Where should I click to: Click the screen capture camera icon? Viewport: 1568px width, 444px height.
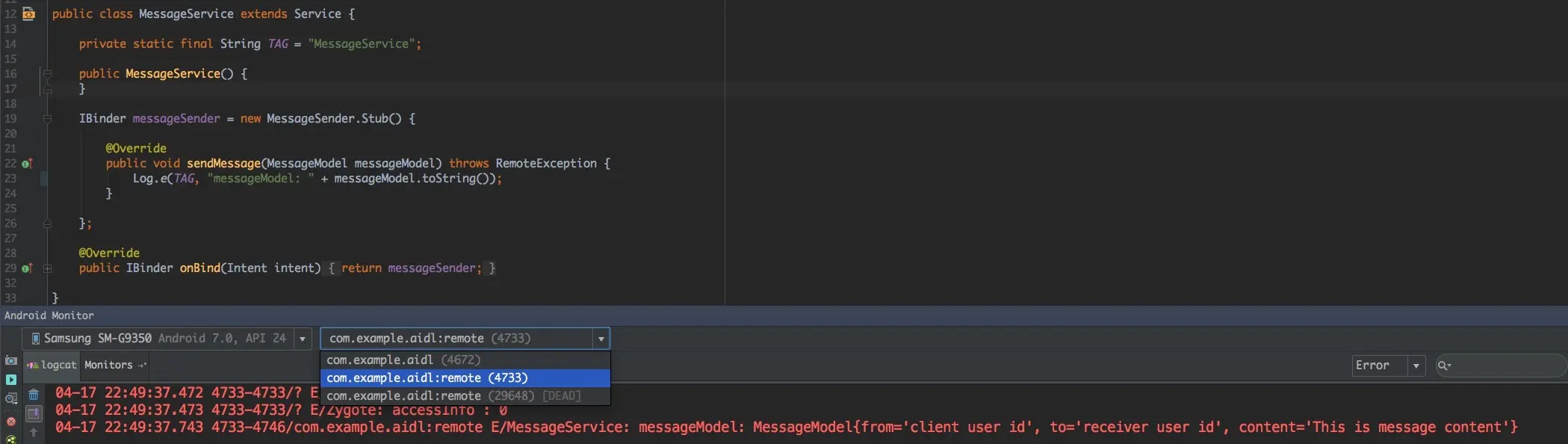(x=11, y=361)
